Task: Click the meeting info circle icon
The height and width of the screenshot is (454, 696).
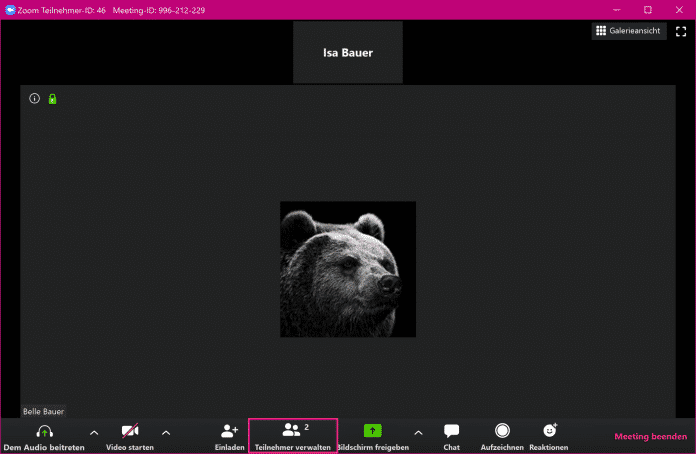Action: [x=34, y=98]
